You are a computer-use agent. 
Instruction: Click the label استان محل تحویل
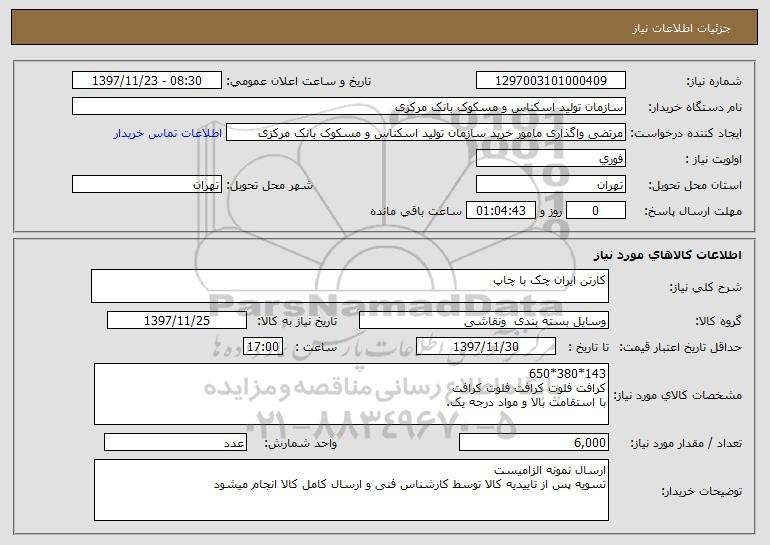click(x=695, y=185)
